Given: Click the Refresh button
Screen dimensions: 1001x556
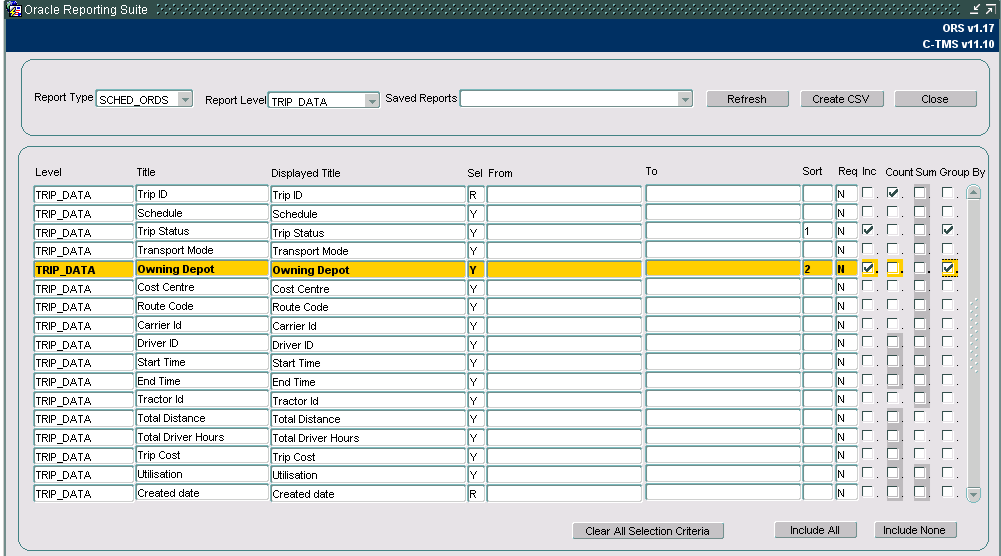Looking at the screenshot, I should coord(747,99).
